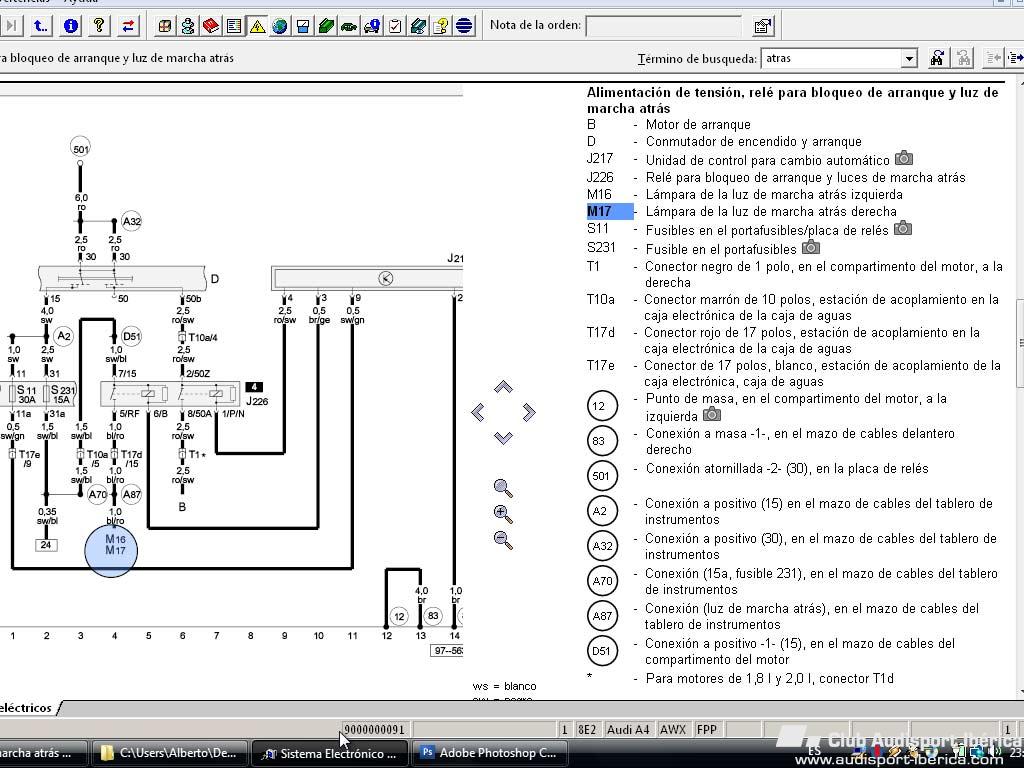1024x768 pixels.
Task: Expand the 'Término de busqueda' dropdown
Action: pyautogui.click(x=909, y=59)
